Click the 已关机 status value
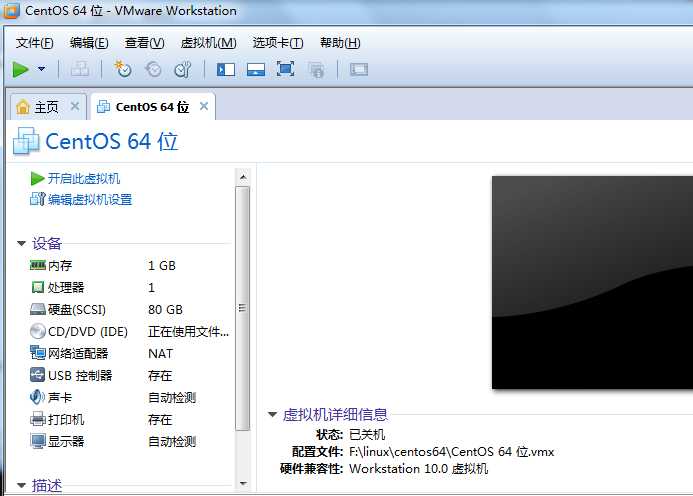This screenshot has height=496, width=693. click(367, 435)
